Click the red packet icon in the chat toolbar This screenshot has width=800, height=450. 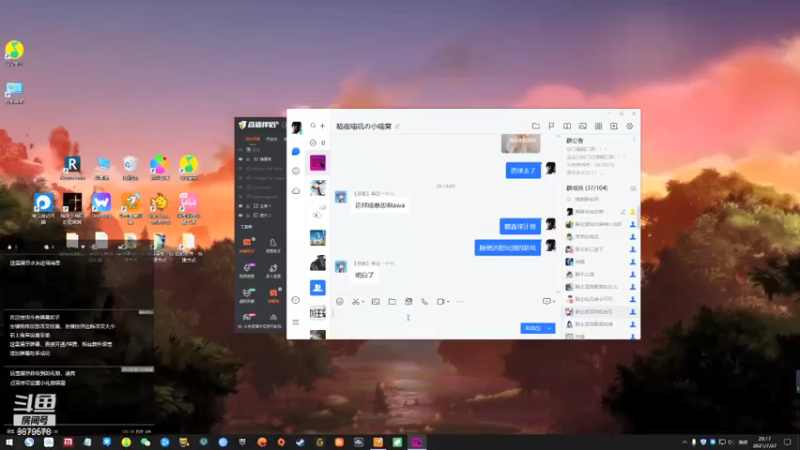[x=408, y=302]
